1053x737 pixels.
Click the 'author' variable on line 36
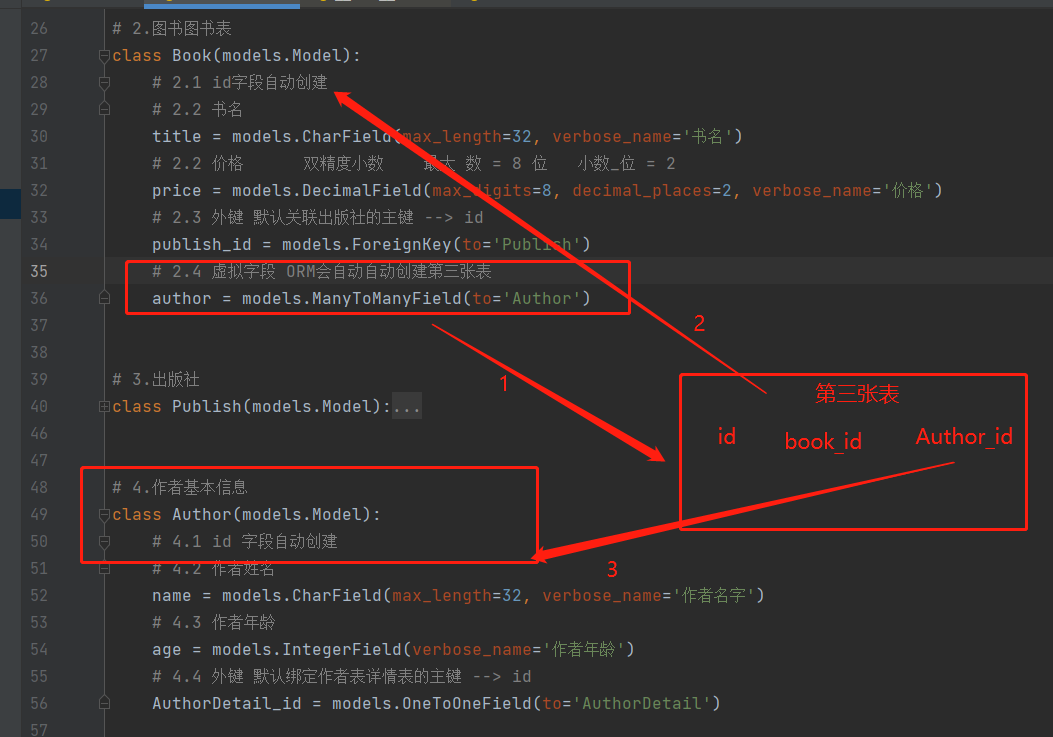point(181,298)
